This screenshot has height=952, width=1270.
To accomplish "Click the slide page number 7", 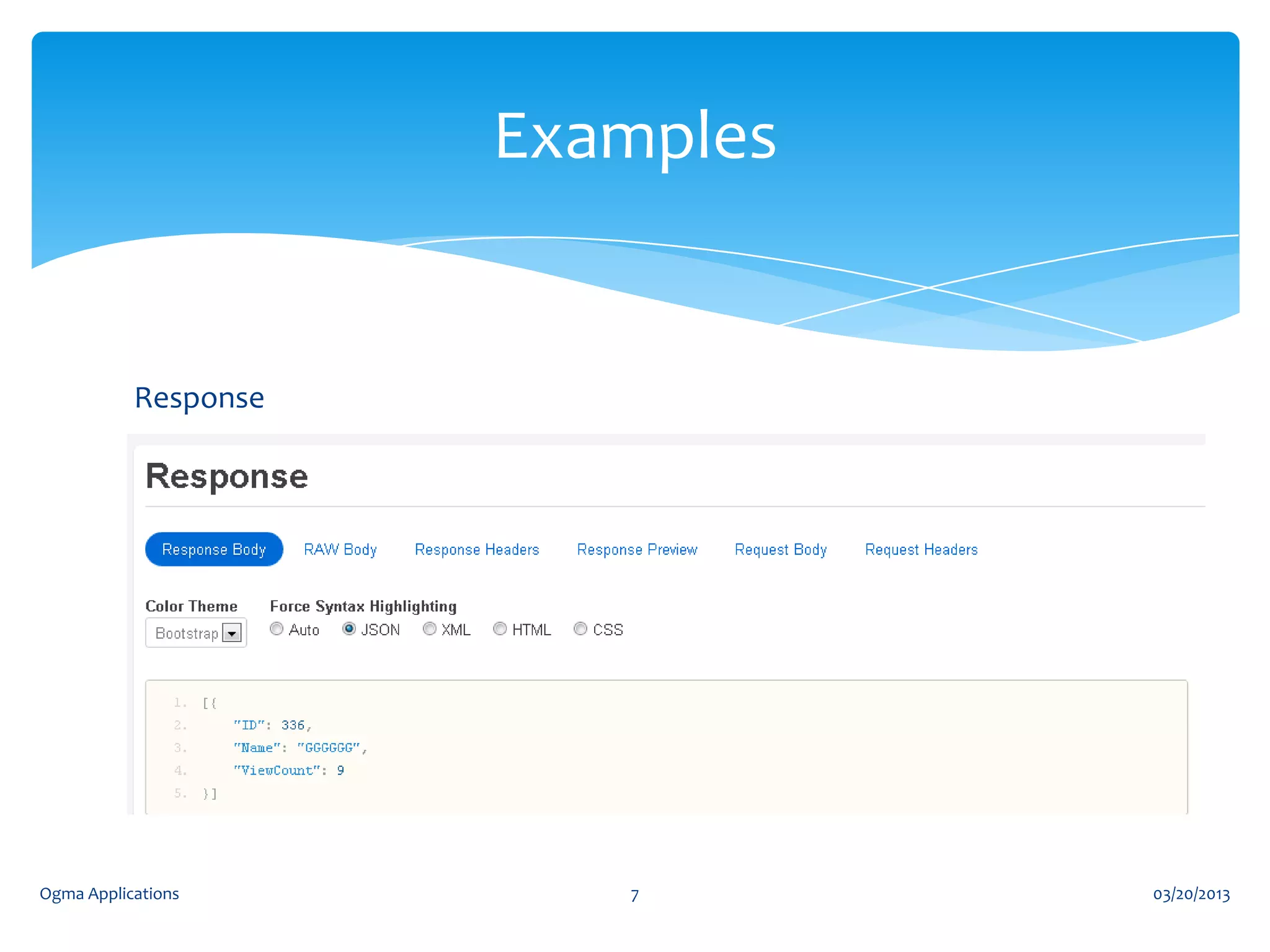I will point(634,896).
